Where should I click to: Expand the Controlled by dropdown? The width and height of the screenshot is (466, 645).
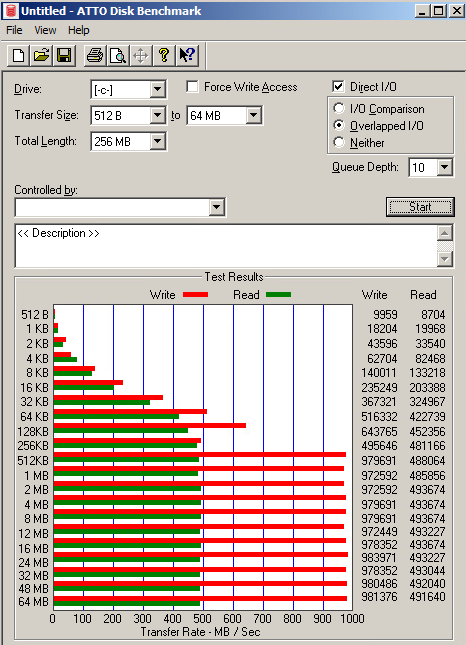[x=217, y=207]
